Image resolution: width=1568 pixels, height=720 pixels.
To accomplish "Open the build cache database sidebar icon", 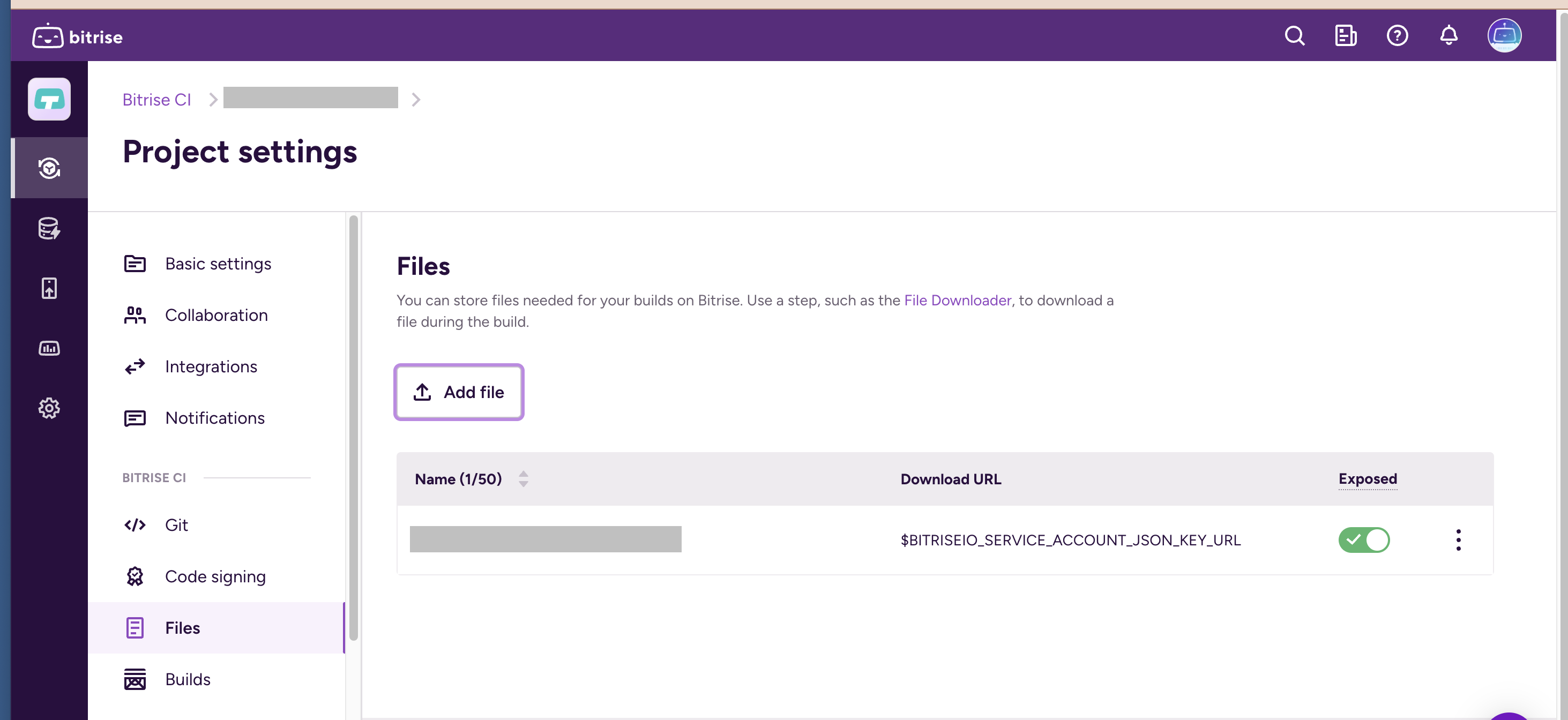I will pos(49,229).
